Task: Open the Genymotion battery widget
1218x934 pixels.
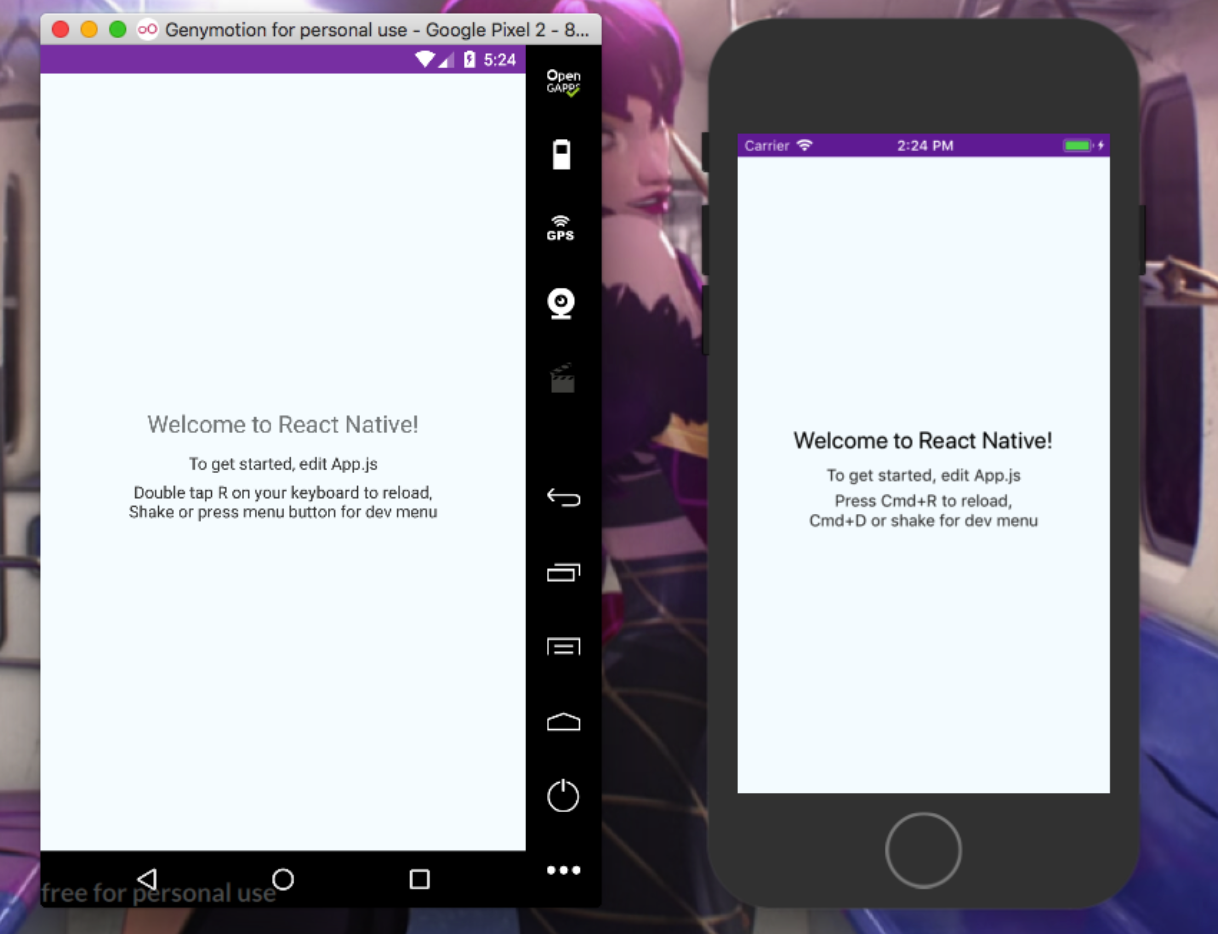Action: 562,153
